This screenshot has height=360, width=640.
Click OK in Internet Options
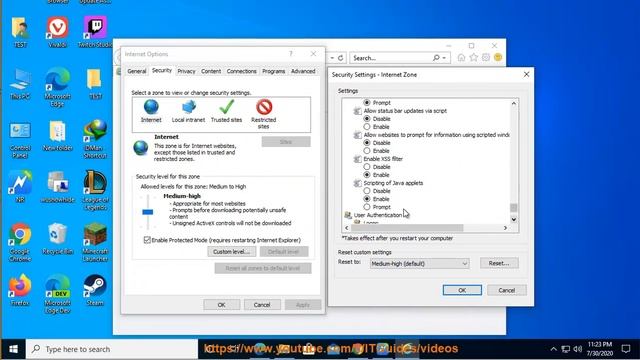(222, 304)
